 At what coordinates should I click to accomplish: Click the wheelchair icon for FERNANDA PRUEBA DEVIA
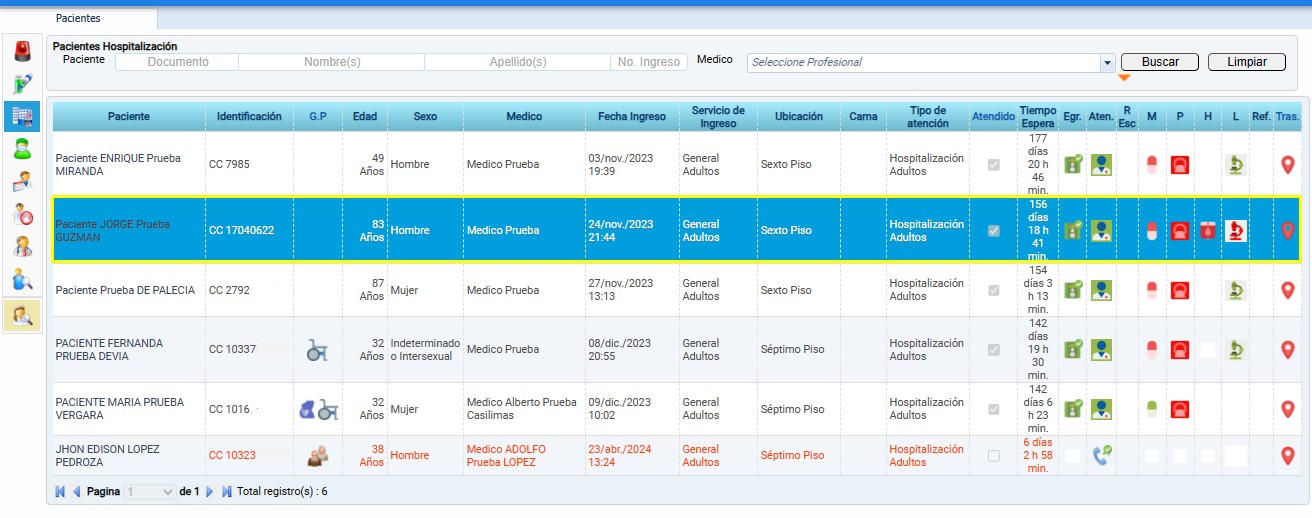318,350
